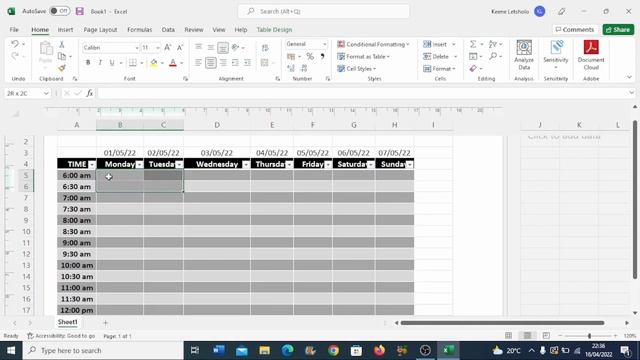Image resolution: width=640 pixels, height=360 pixels.
Task: Open the Sunday column filter dropdown
Action: tap(409, 164)
